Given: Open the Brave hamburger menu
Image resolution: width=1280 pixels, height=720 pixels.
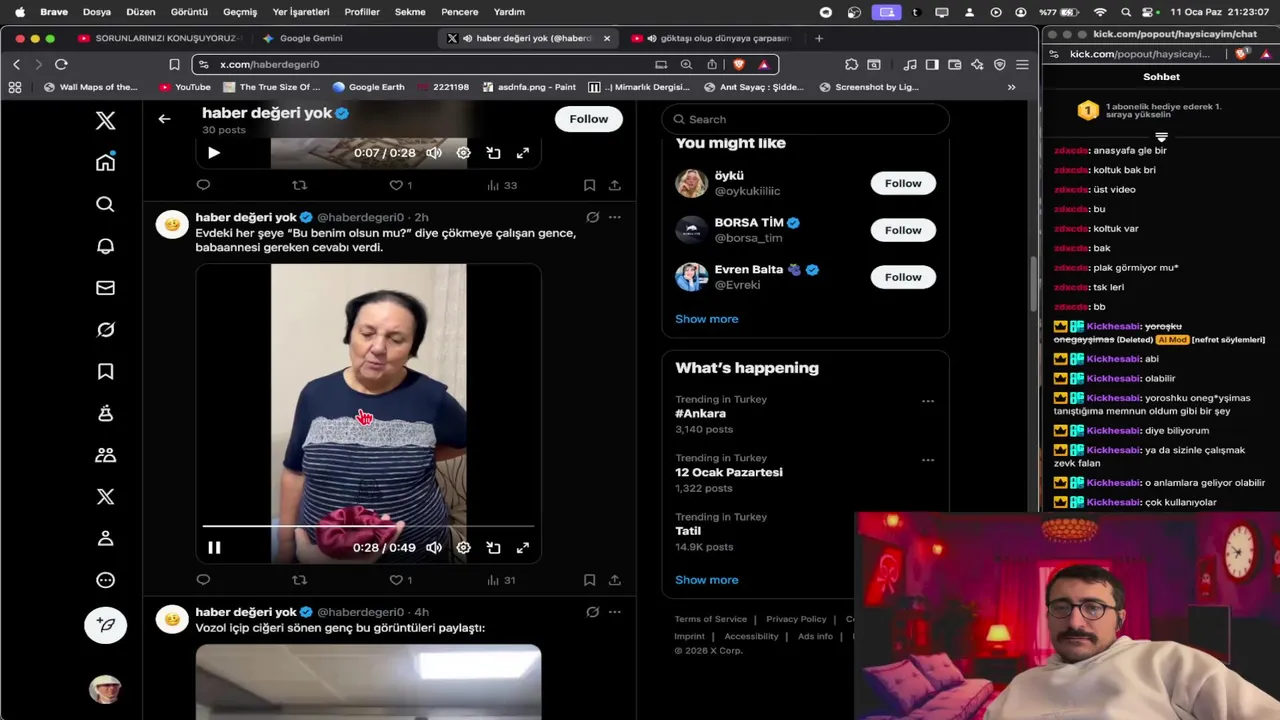Looking at the screenshot, I should 1022,64.
